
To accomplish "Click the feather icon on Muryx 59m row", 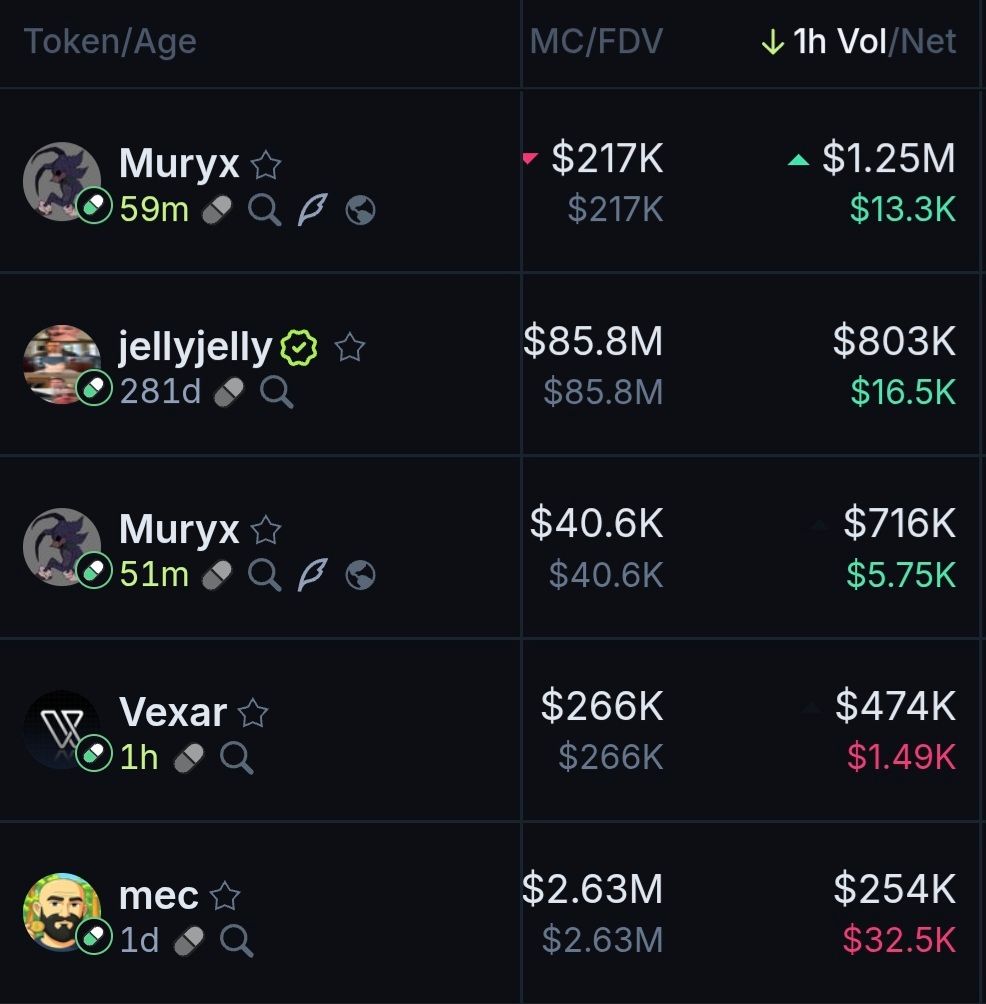I will (x=313, y=210).
